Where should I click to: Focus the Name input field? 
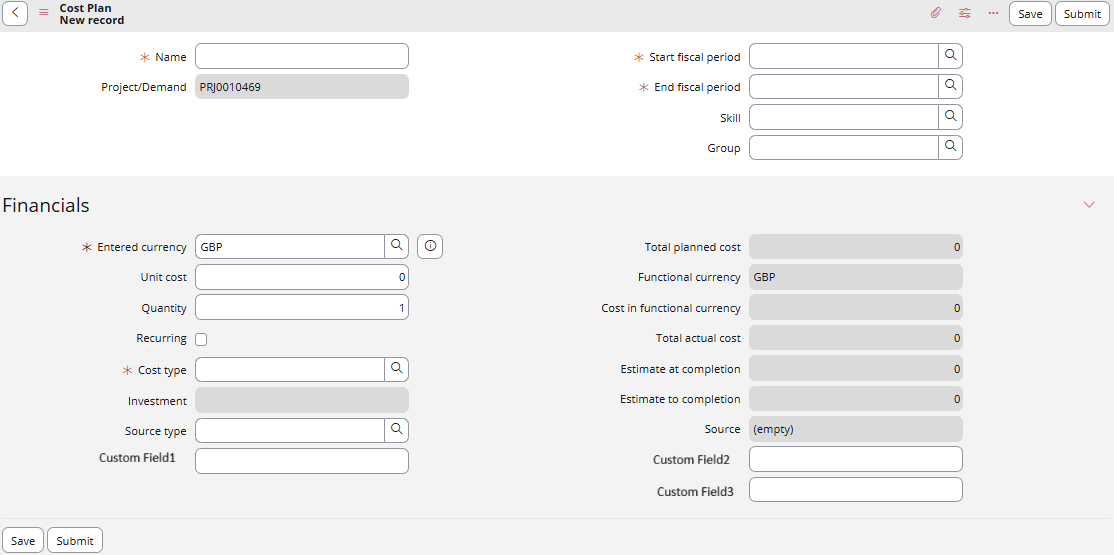coord(302,56)
